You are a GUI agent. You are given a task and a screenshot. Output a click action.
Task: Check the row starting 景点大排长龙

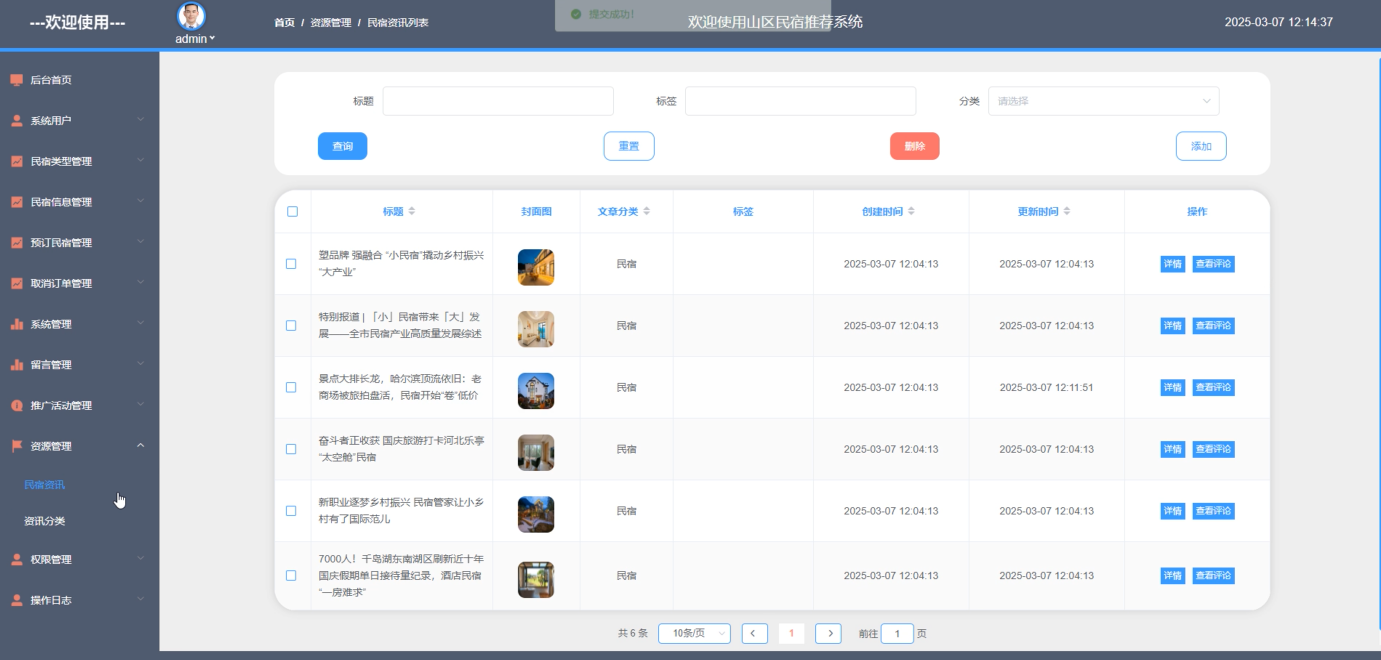(292, 387)
